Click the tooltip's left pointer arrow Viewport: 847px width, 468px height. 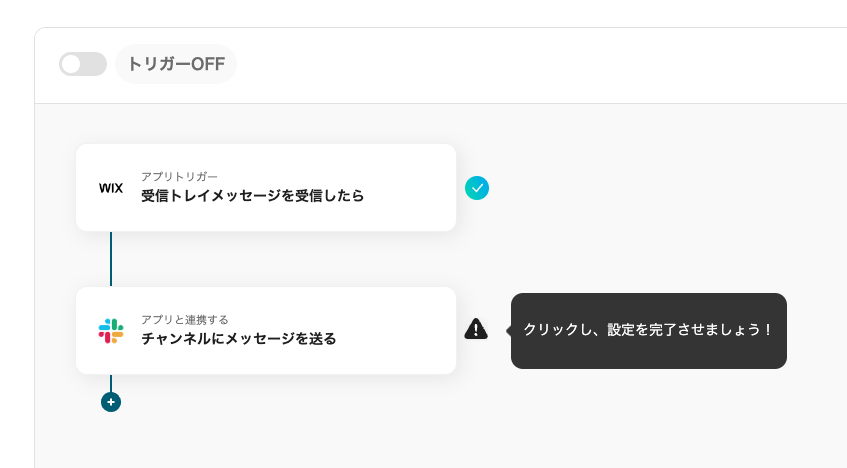click(x=509, y=330)
